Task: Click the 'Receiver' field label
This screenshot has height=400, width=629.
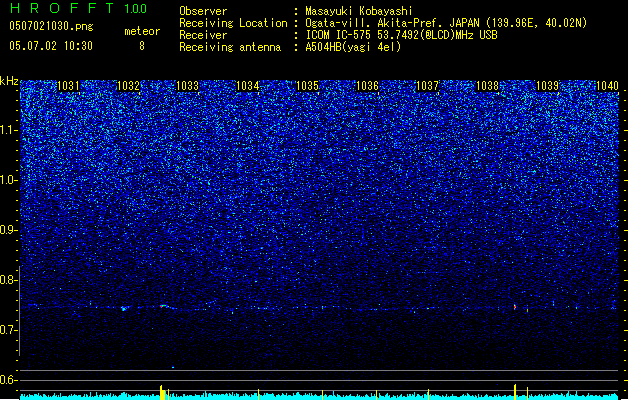Action: point(203,35)
